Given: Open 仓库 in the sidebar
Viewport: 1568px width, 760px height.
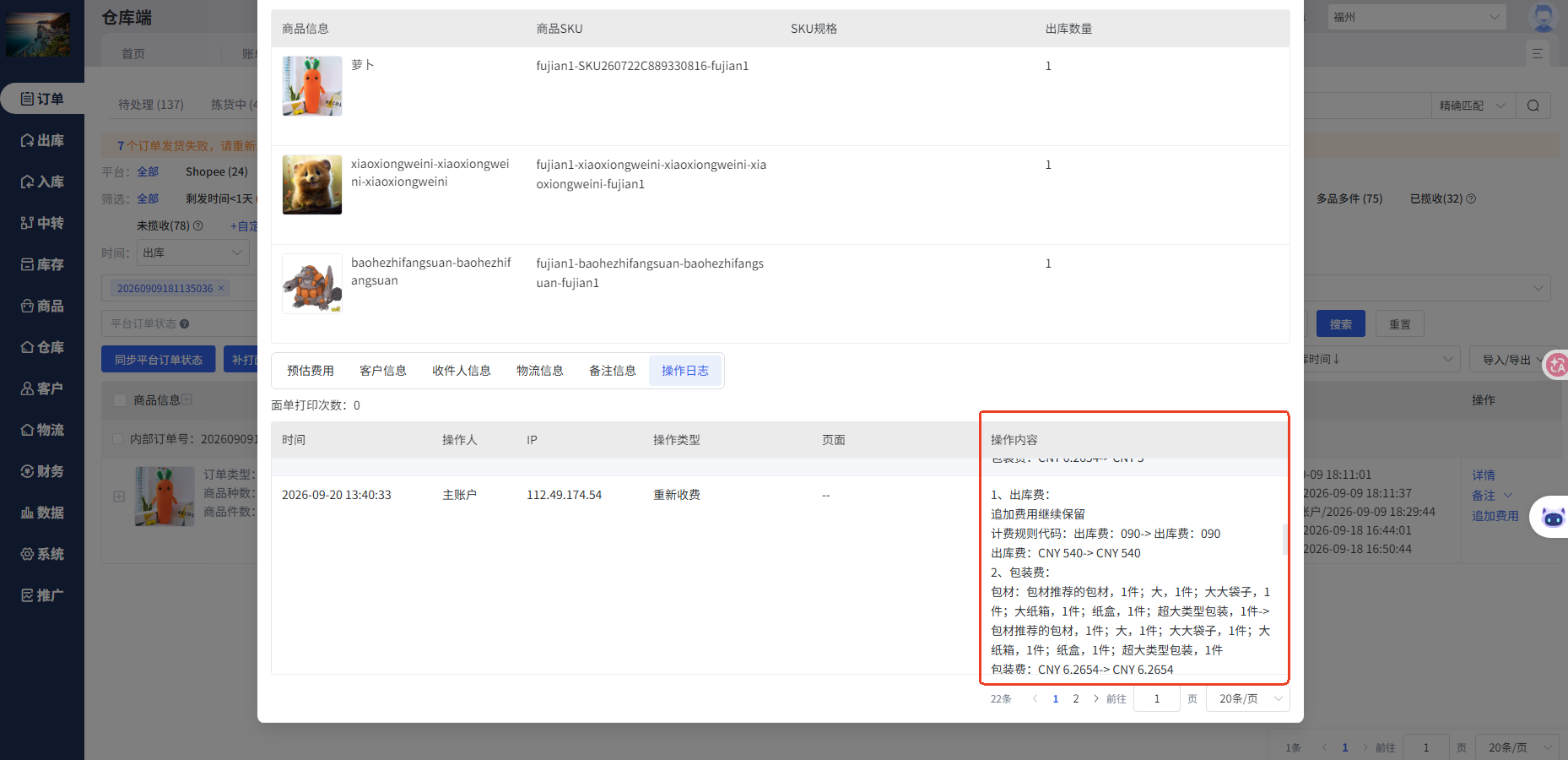Looking at the screenshot, I should [x=42, y=347].
